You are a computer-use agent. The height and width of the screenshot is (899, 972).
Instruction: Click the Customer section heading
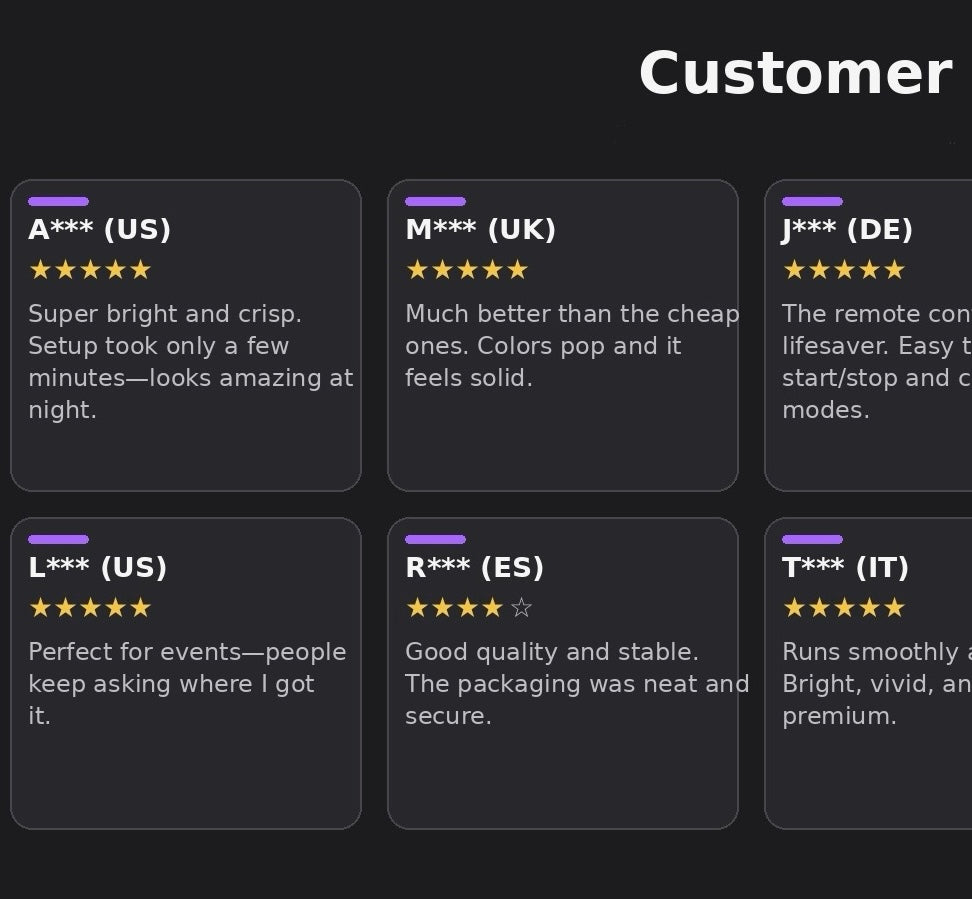(795, 75)
